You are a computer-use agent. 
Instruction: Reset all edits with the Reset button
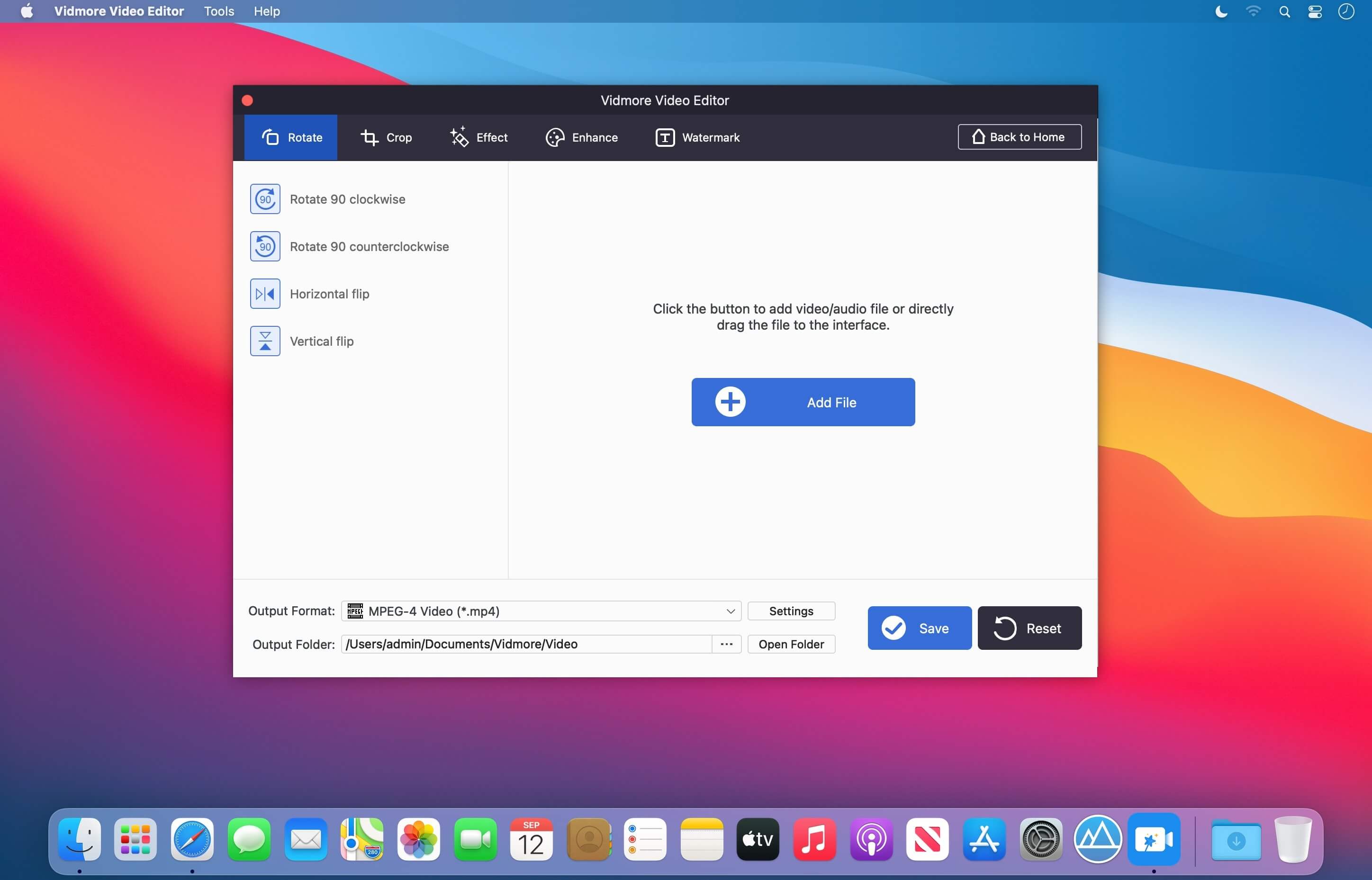click(x=1029, y=628)
